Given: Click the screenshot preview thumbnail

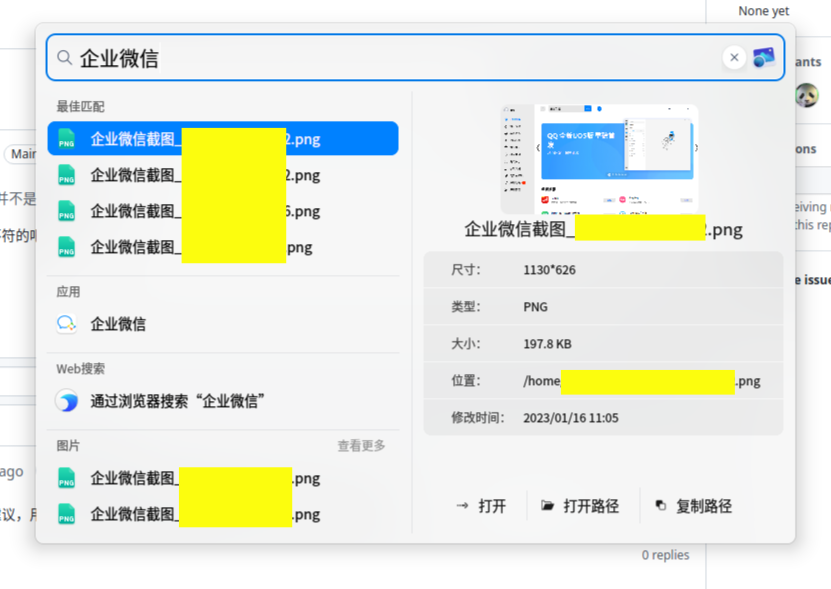Looking at the screenshot, I should pos(599,159).
